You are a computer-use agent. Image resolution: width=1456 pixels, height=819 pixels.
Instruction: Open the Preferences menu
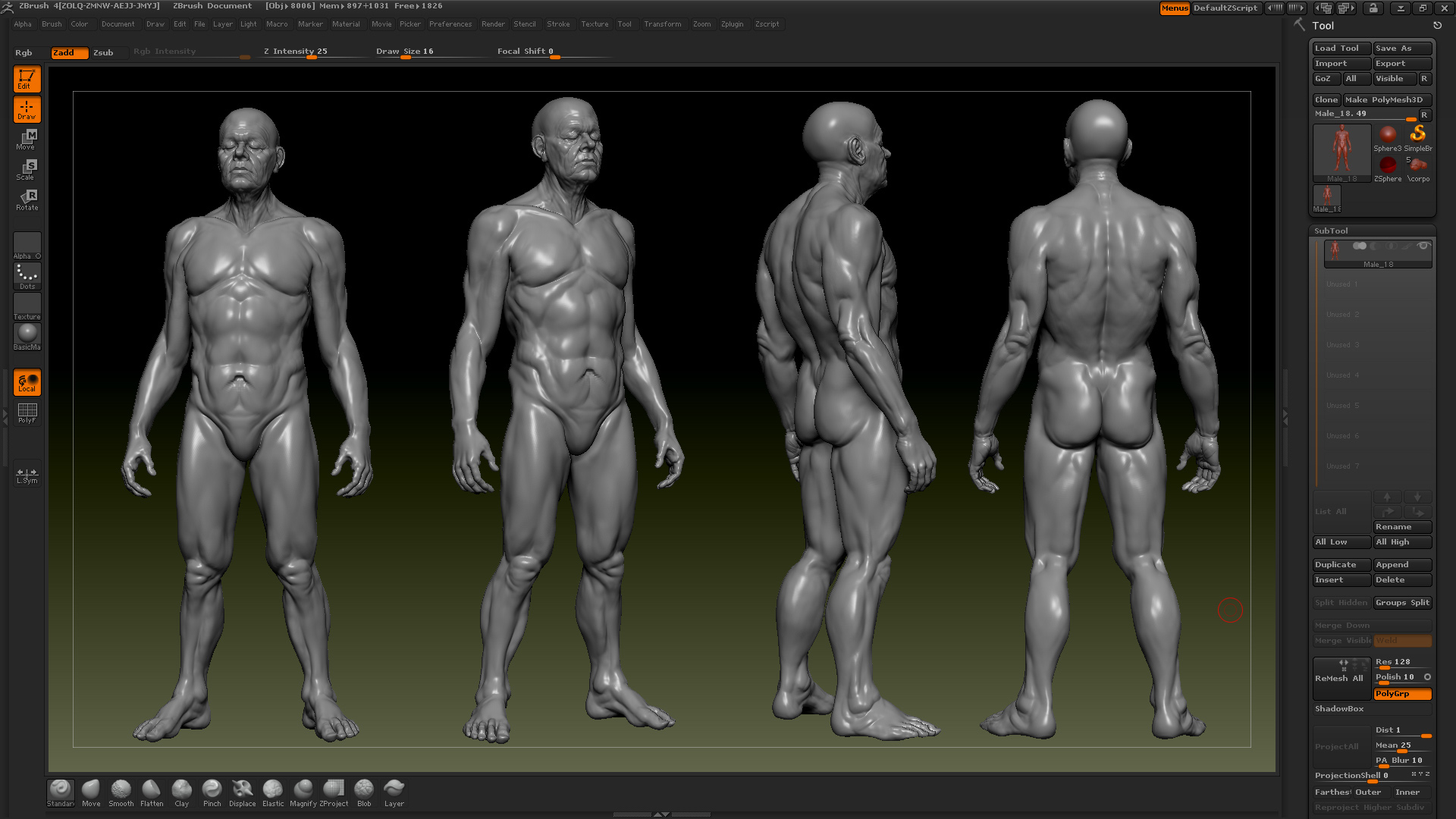click(450, 24)
